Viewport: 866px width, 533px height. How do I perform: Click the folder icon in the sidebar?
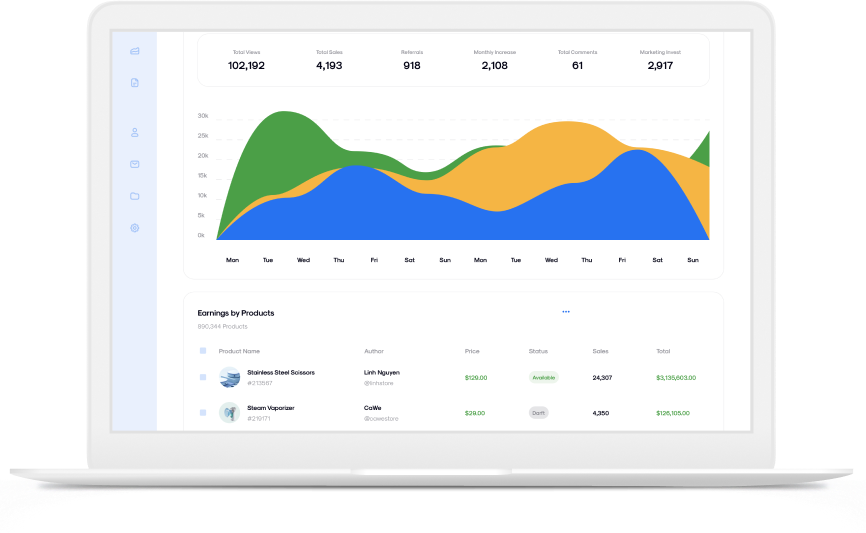(135, 196)
